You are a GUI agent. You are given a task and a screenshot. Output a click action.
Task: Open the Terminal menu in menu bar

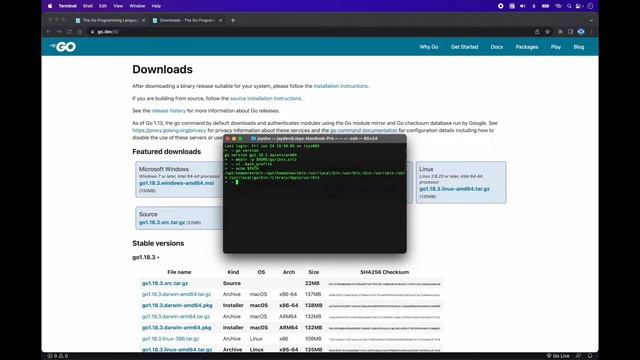point(67,6)
